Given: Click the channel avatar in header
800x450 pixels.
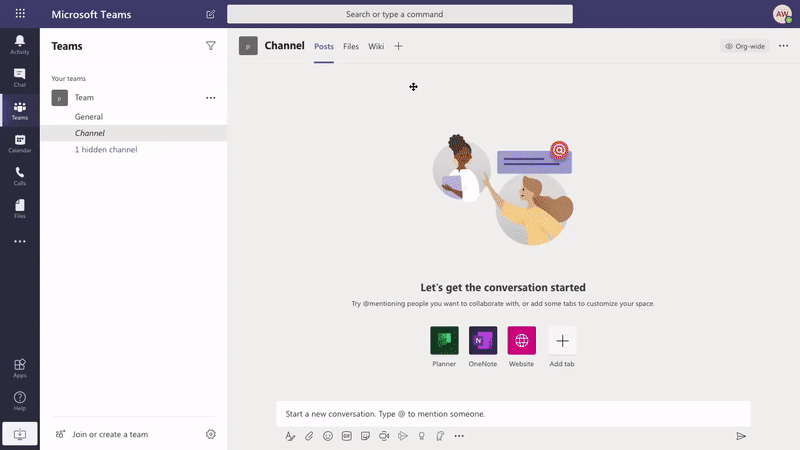Looking at the screenshot, I should click(248, 46).
